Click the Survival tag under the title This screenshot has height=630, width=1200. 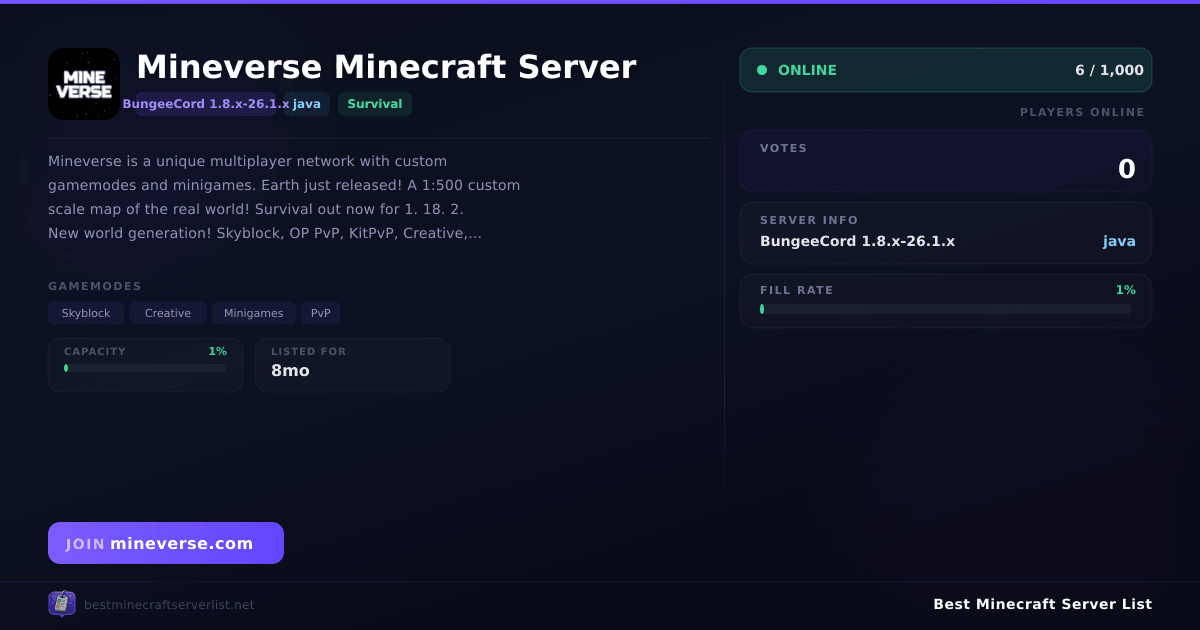(375, 104)
